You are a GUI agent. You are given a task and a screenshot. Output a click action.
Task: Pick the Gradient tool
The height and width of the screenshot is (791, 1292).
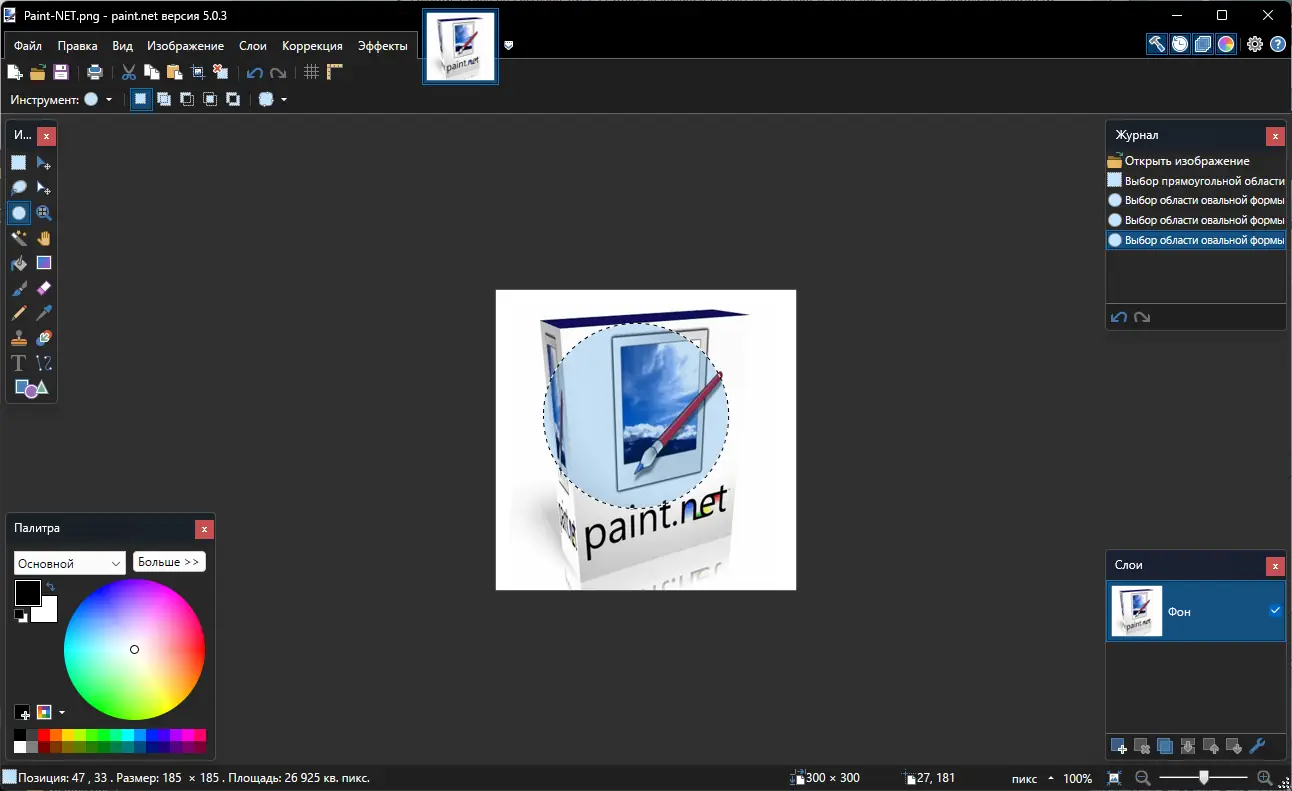pos(44,263)
